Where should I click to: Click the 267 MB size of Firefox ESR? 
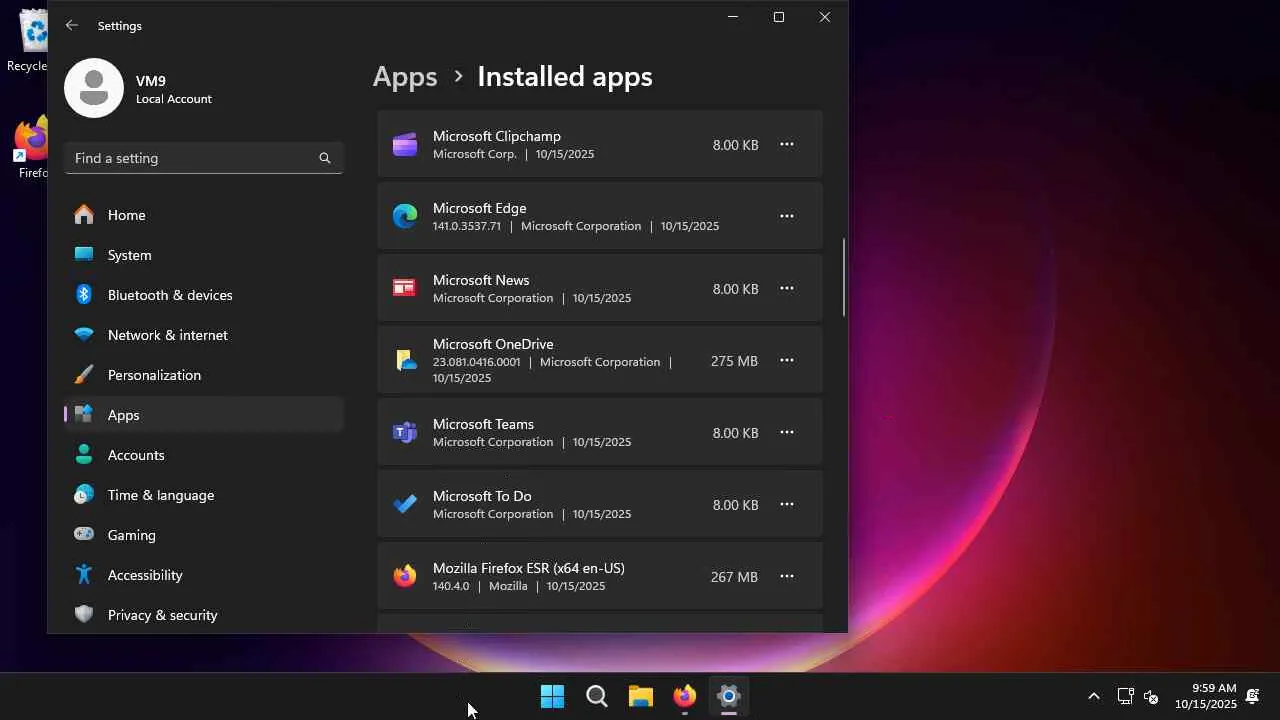[735, 577]
